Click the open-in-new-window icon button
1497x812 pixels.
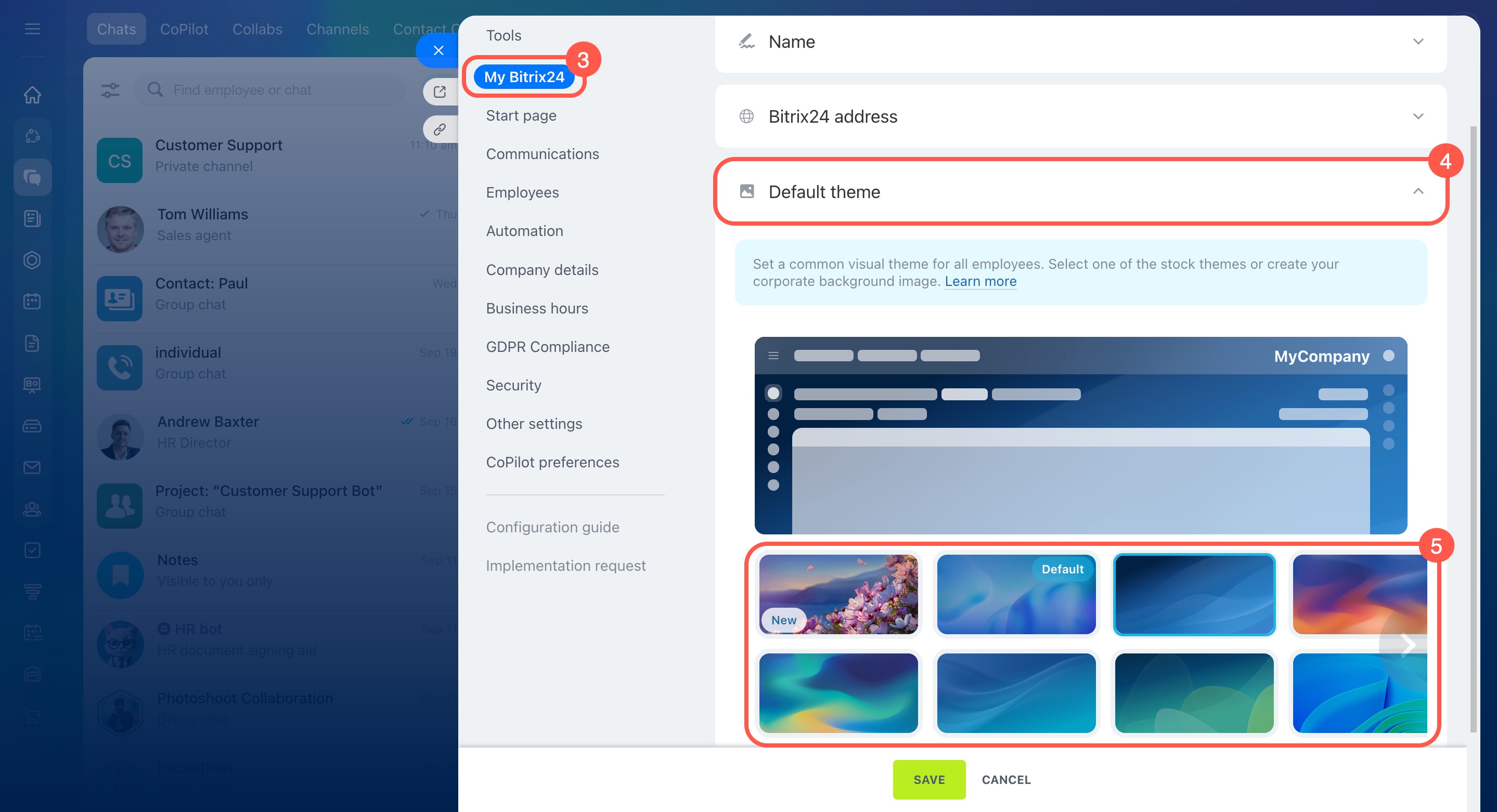click(x=440, y=92)
